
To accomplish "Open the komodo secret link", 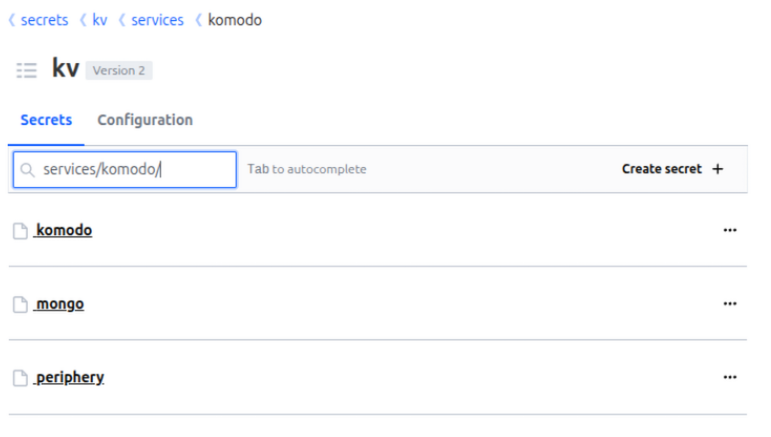I will 64,230.
